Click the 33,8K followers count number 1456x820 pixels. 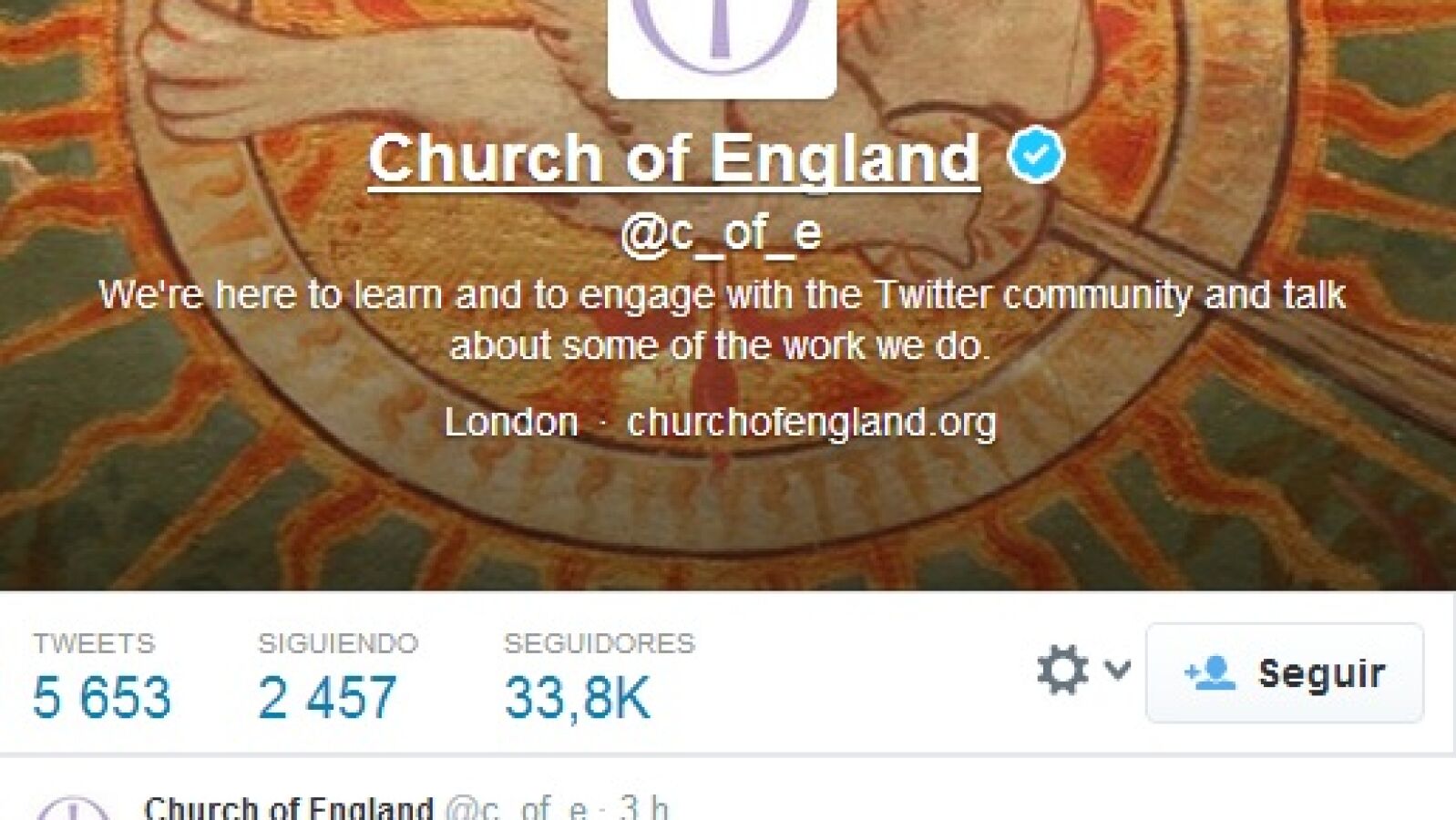579,698
